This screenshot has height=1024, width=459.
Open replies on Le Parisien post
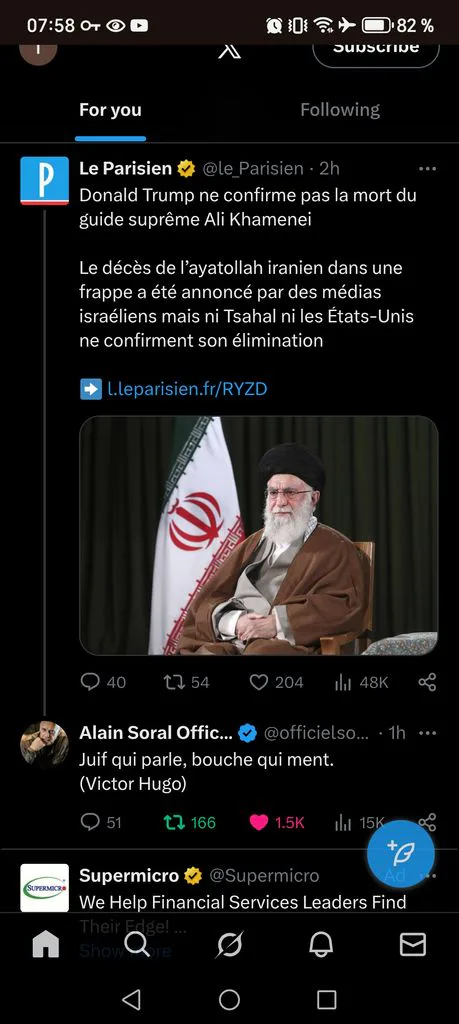coord(103,682)
